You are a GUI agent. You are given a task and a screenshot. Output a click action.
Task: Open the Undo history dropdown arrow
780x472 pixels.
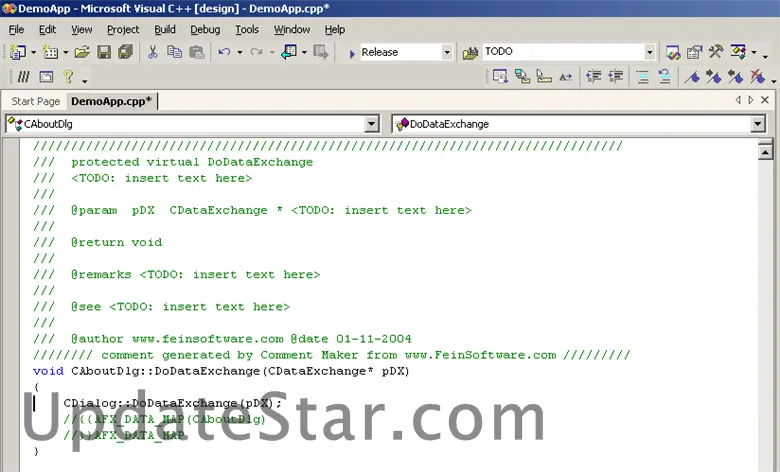coord(240,52)
